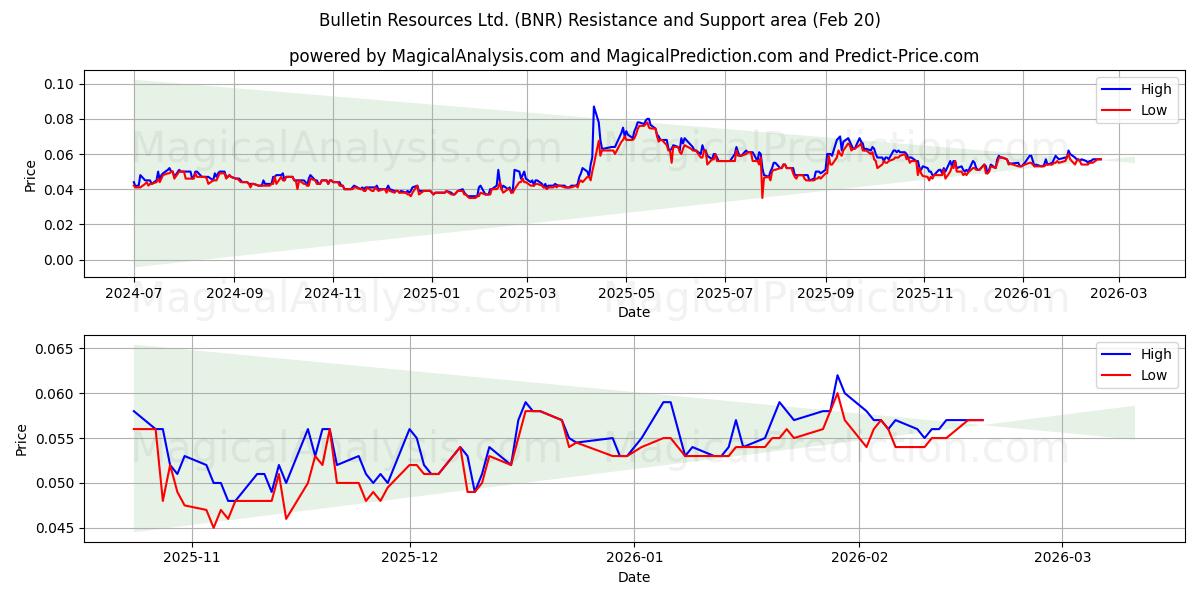The width and height of the screenshot is (1200, 600).
Task: Click the 'Price' axis label of bottom chart
Action: (22, 439)
